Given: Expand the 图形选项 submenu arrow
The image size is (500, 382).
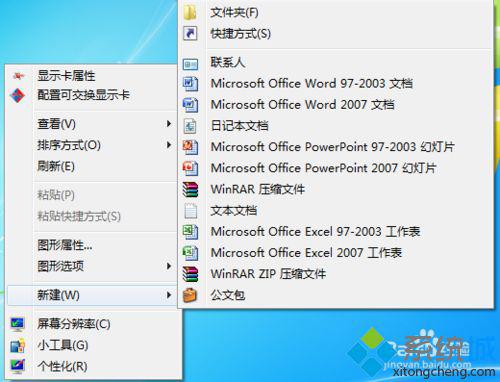Looking at the screenshot, I should [x=169, y=266].
